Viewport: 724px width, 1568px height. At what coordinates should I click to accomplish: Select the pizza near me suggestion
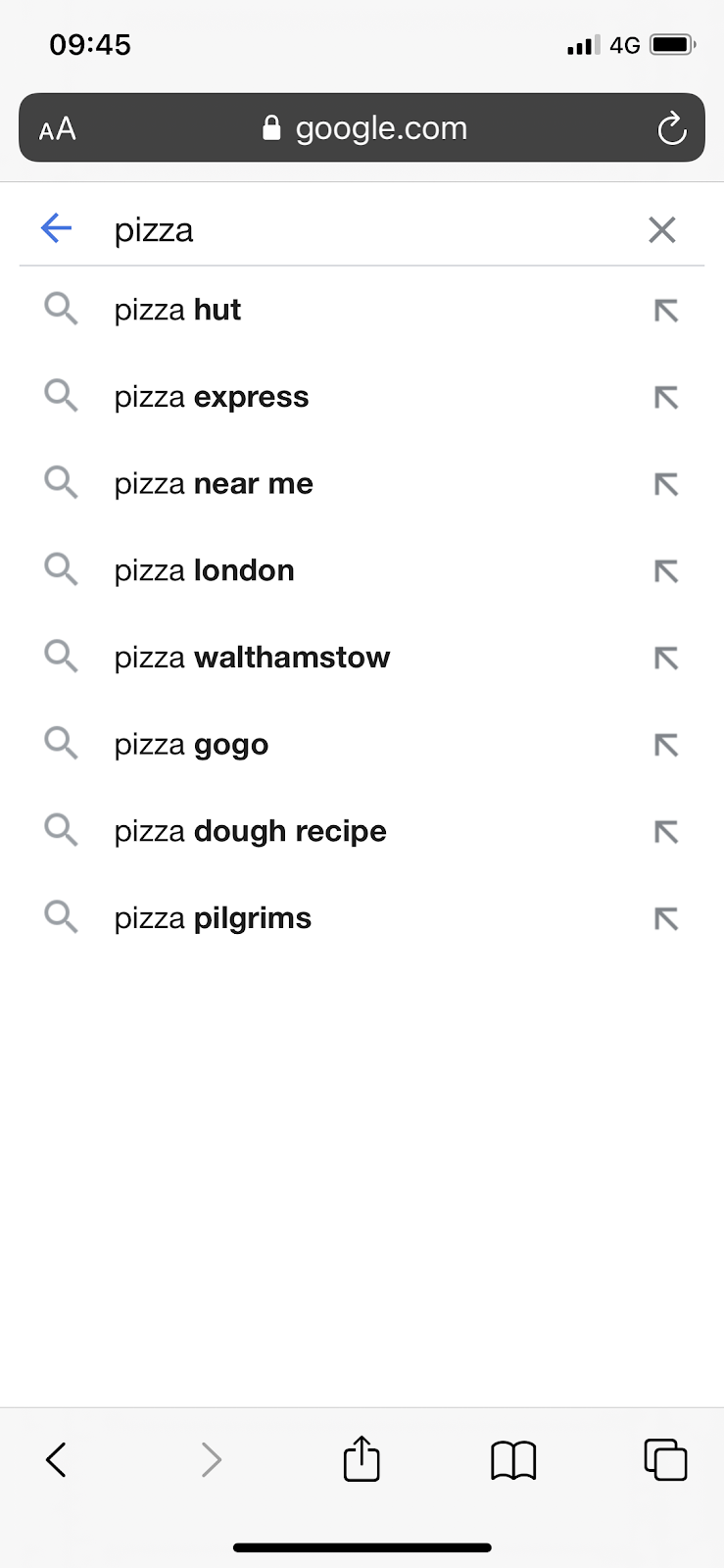[214, 484]
